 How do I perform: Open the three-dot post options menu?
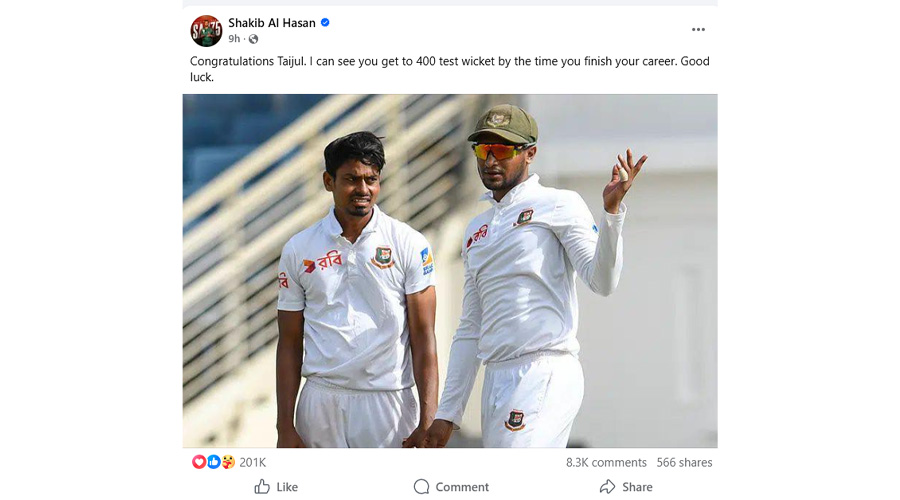pyautogui.click(x=698, y=30)
